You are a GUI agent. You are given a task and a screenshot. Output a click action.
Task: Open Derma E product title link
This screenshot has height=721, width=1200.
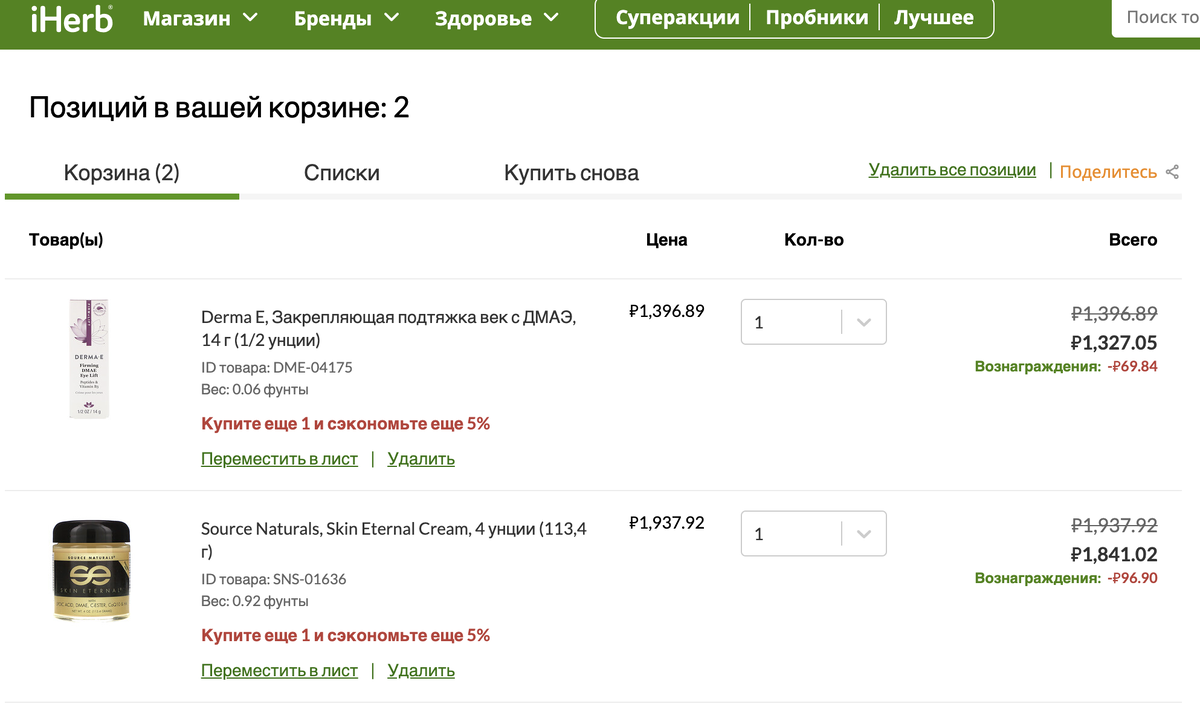pyautogui.click(x=388, y=329)
